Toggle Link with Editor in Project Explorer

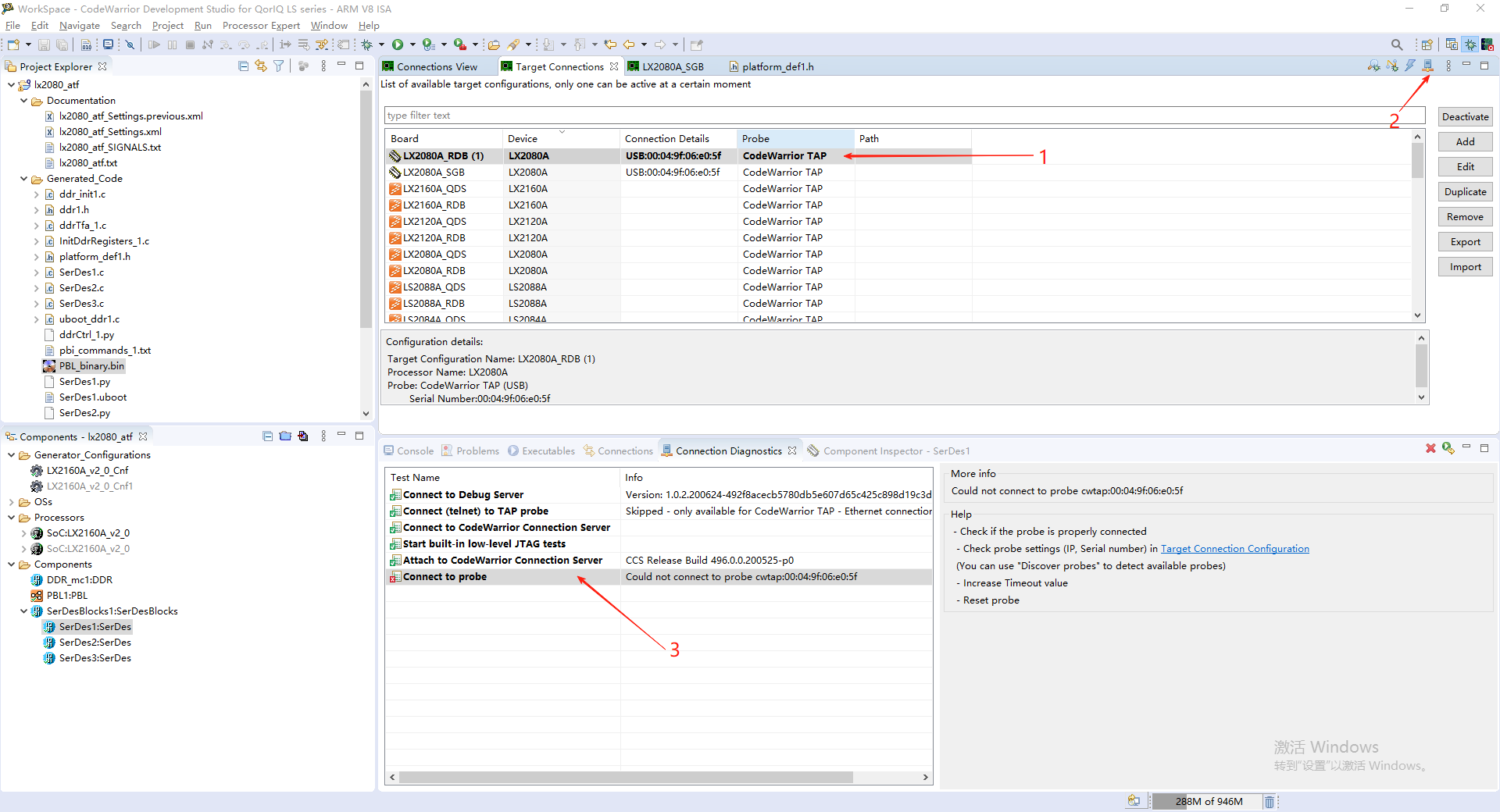pyautogui.click(x=261, y=66)
